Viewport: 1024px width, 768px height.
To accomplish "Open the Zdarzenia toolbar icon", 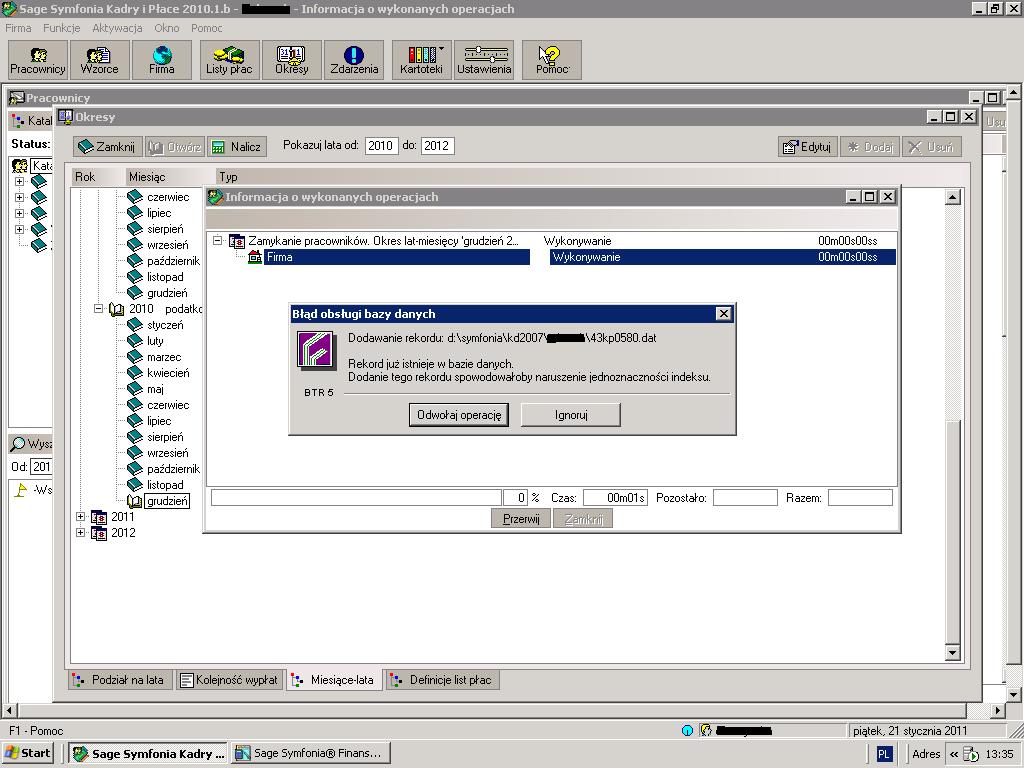I will 354,60.
